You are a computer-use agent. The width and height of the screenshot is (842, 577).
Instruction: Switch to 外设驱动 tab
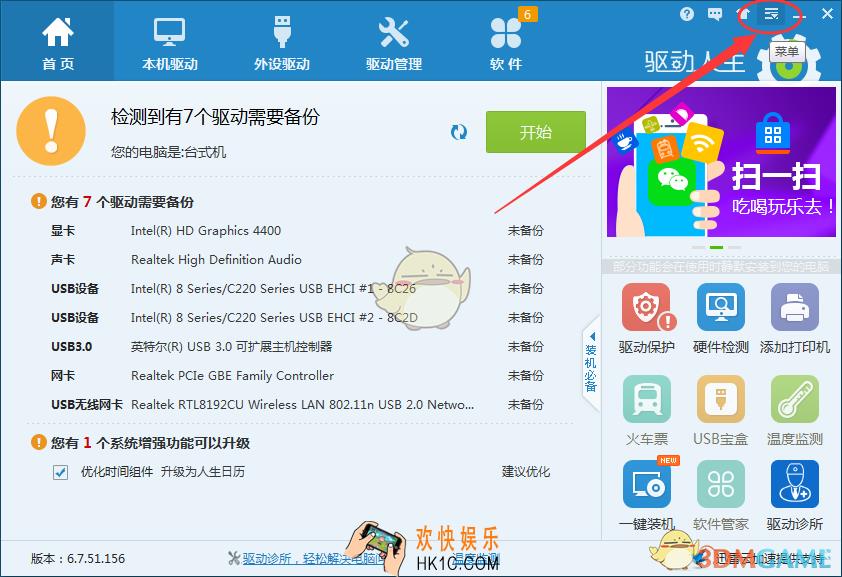coord(282,43)
